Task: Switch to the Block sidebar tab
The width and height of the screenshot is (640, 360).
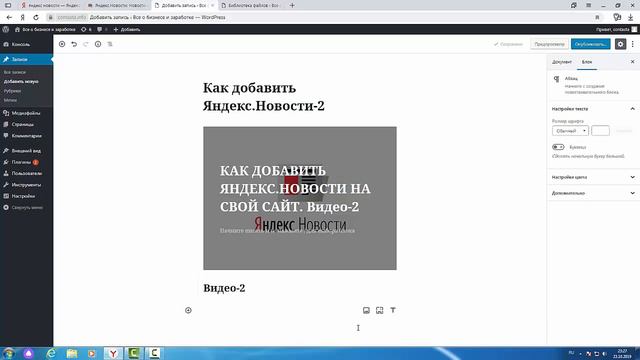Action: pyautogui.click(x=587, y=62)
